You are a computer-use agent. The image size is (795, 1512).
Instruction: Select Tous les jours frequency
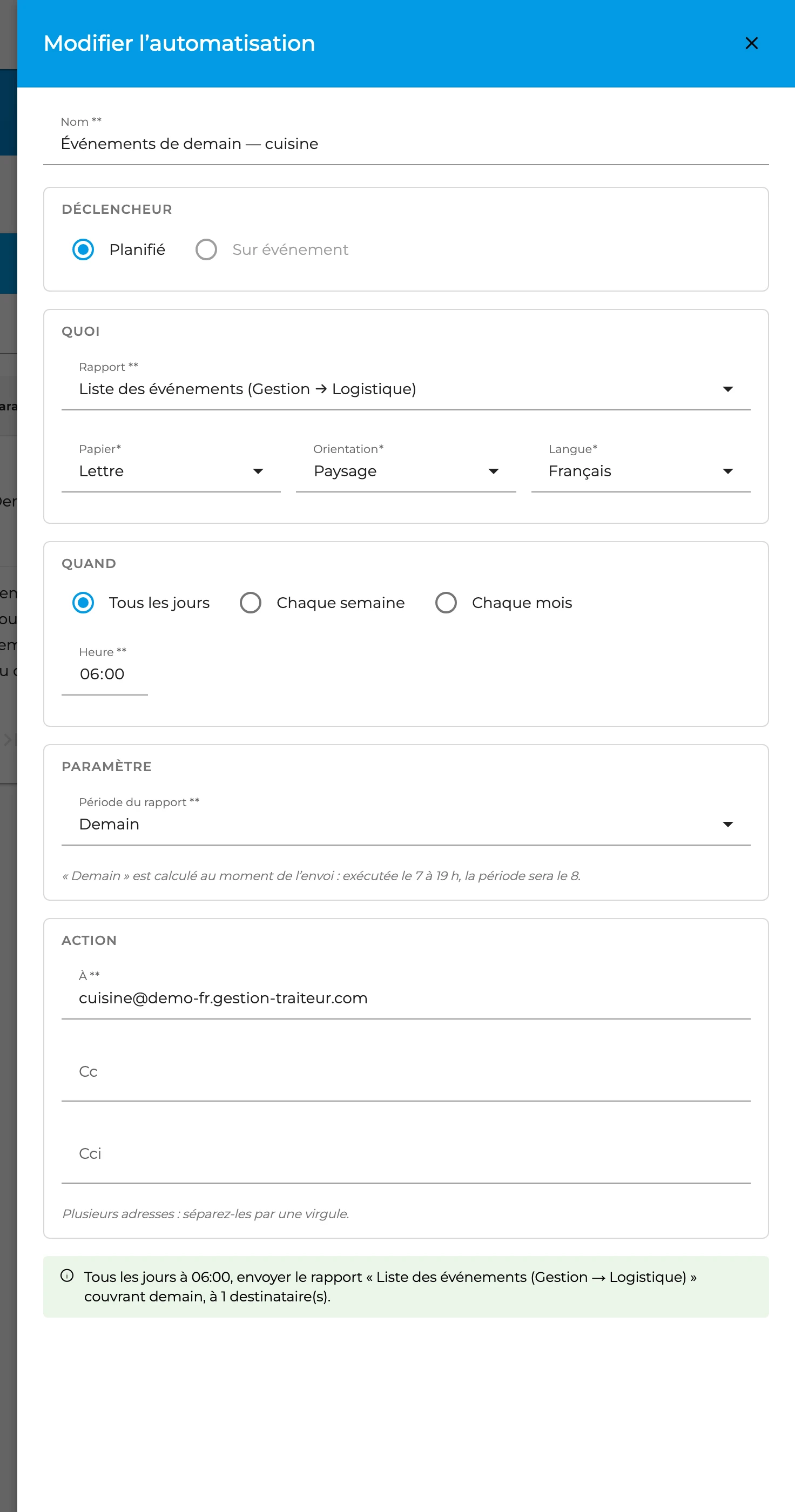[83, 603]
